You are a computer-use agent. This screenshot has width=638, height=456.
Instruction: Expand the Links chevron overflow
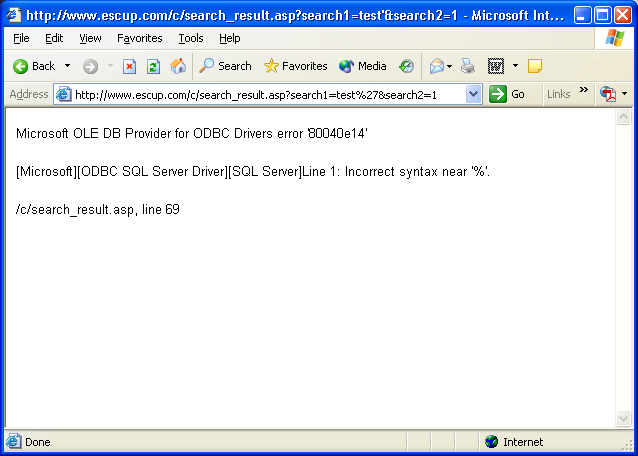[584, 90]
